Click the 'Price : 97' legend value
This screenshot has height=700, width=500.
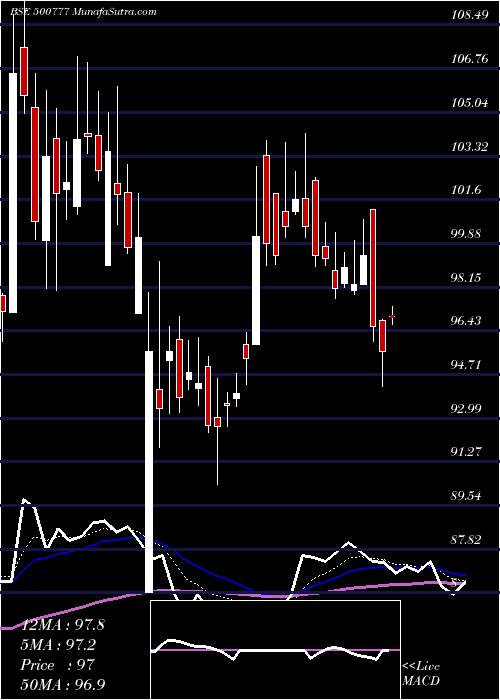point(58,665)
